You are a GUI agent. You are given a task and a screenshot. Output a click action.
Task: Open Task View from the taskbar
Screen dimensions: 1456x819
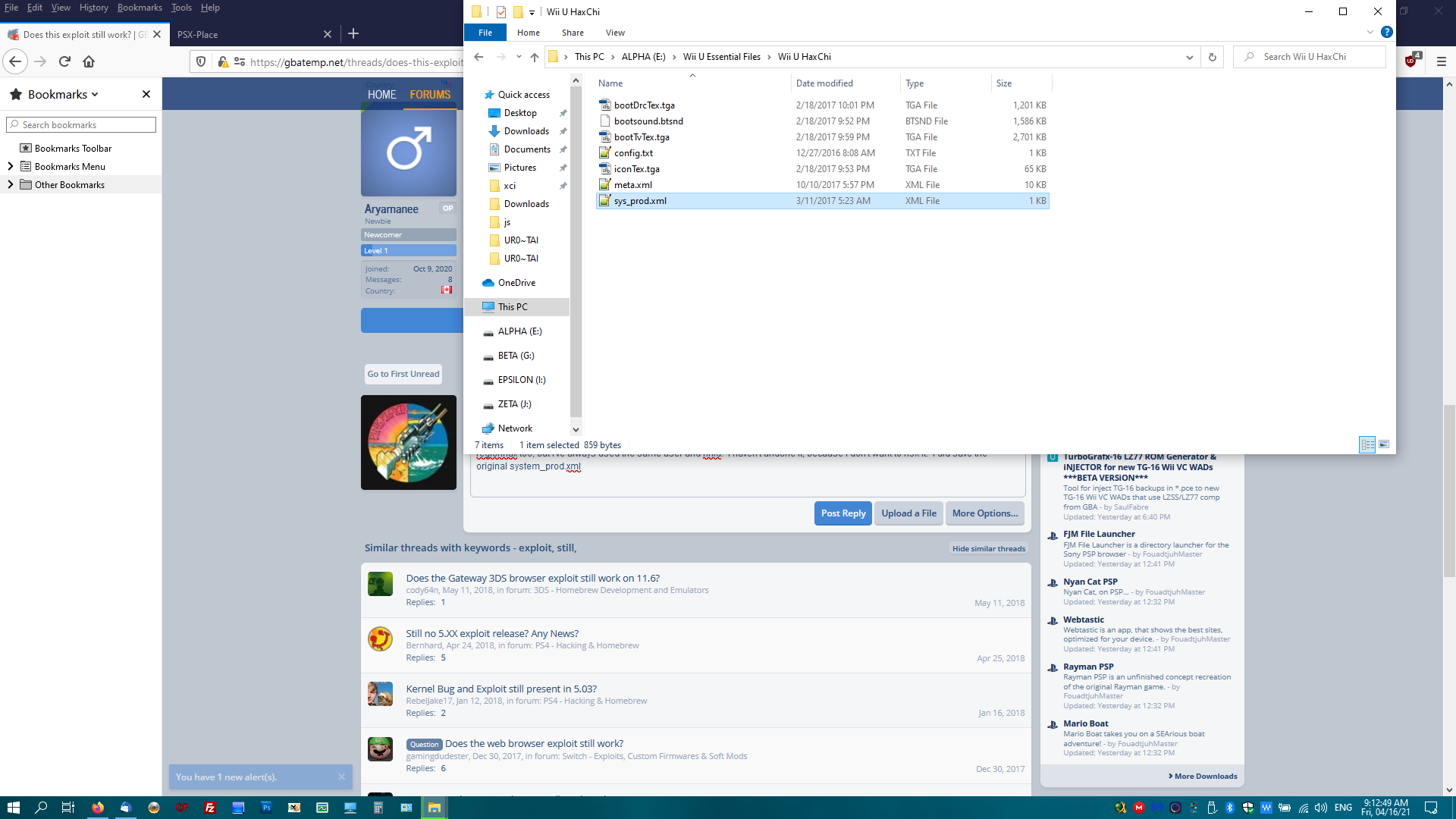[68, 808]
